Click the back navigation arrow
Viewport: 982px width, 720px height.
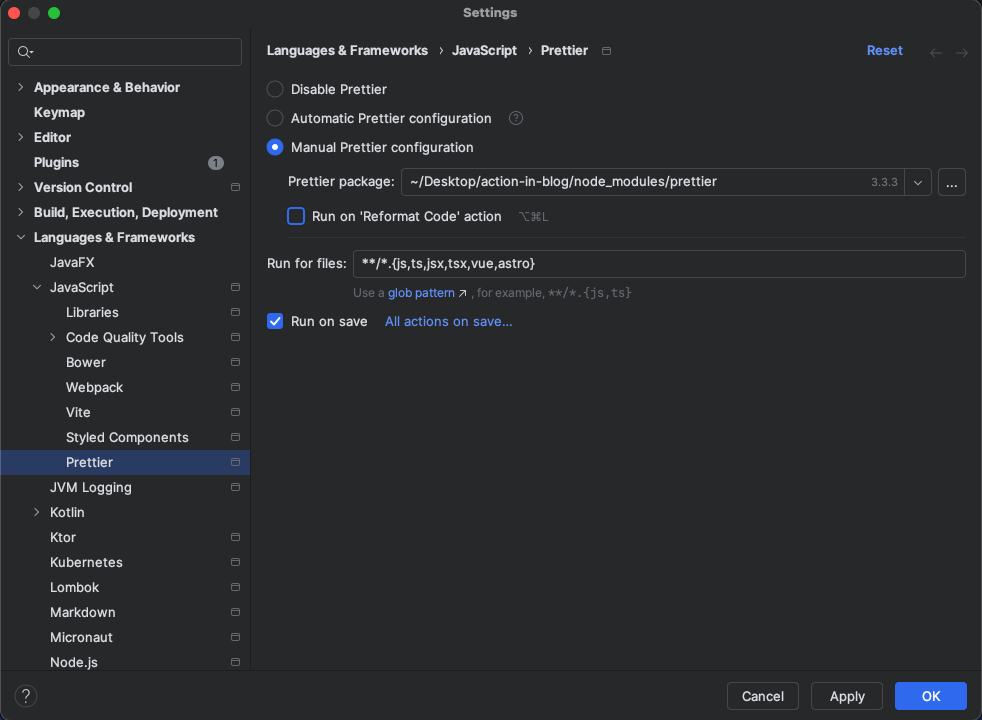pyautogui.click(x=936, y=52)
